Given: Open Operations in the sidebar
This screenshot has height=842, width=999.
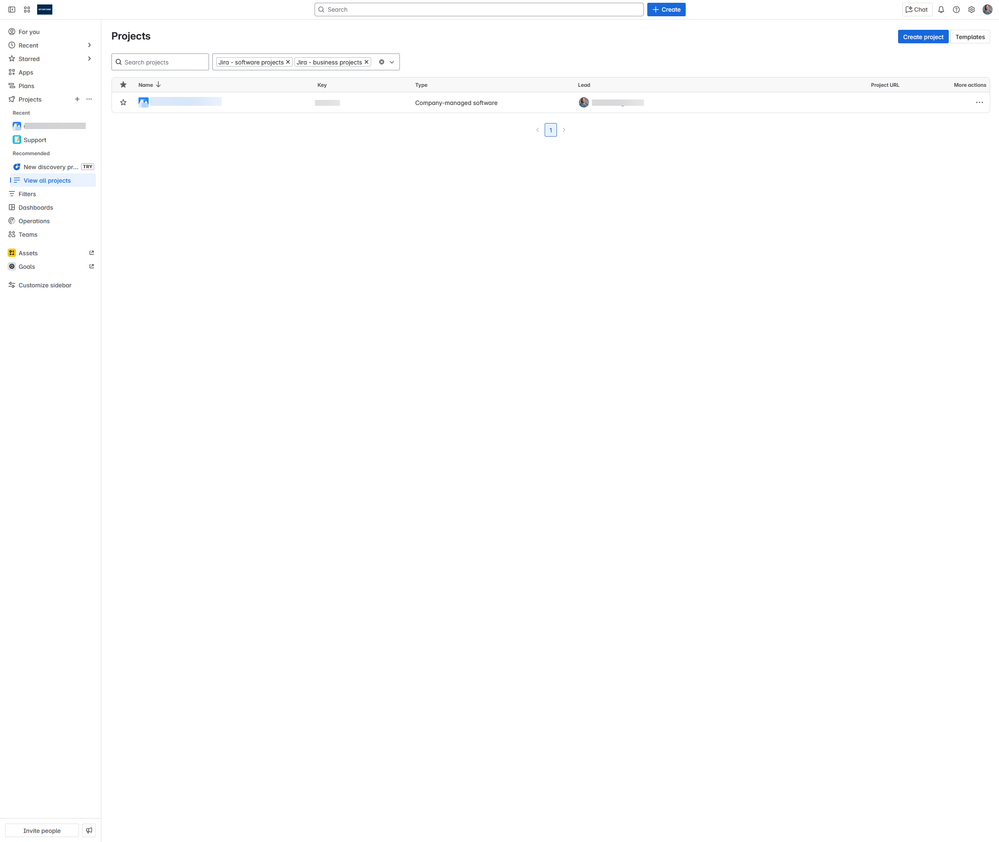Looking at the screenshot, I should tap(51, 221).
